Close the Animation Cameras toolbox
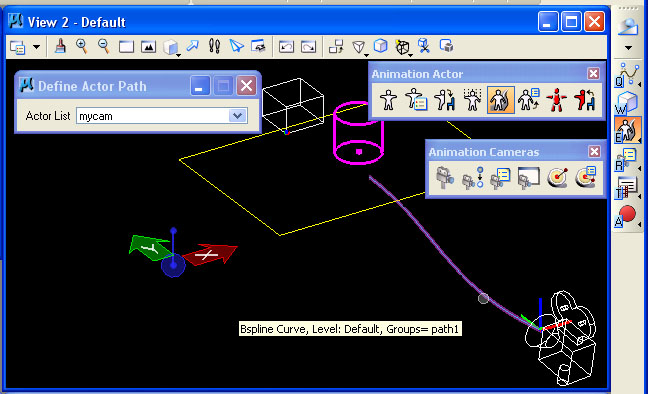648x394 pixels. [594, 151]
